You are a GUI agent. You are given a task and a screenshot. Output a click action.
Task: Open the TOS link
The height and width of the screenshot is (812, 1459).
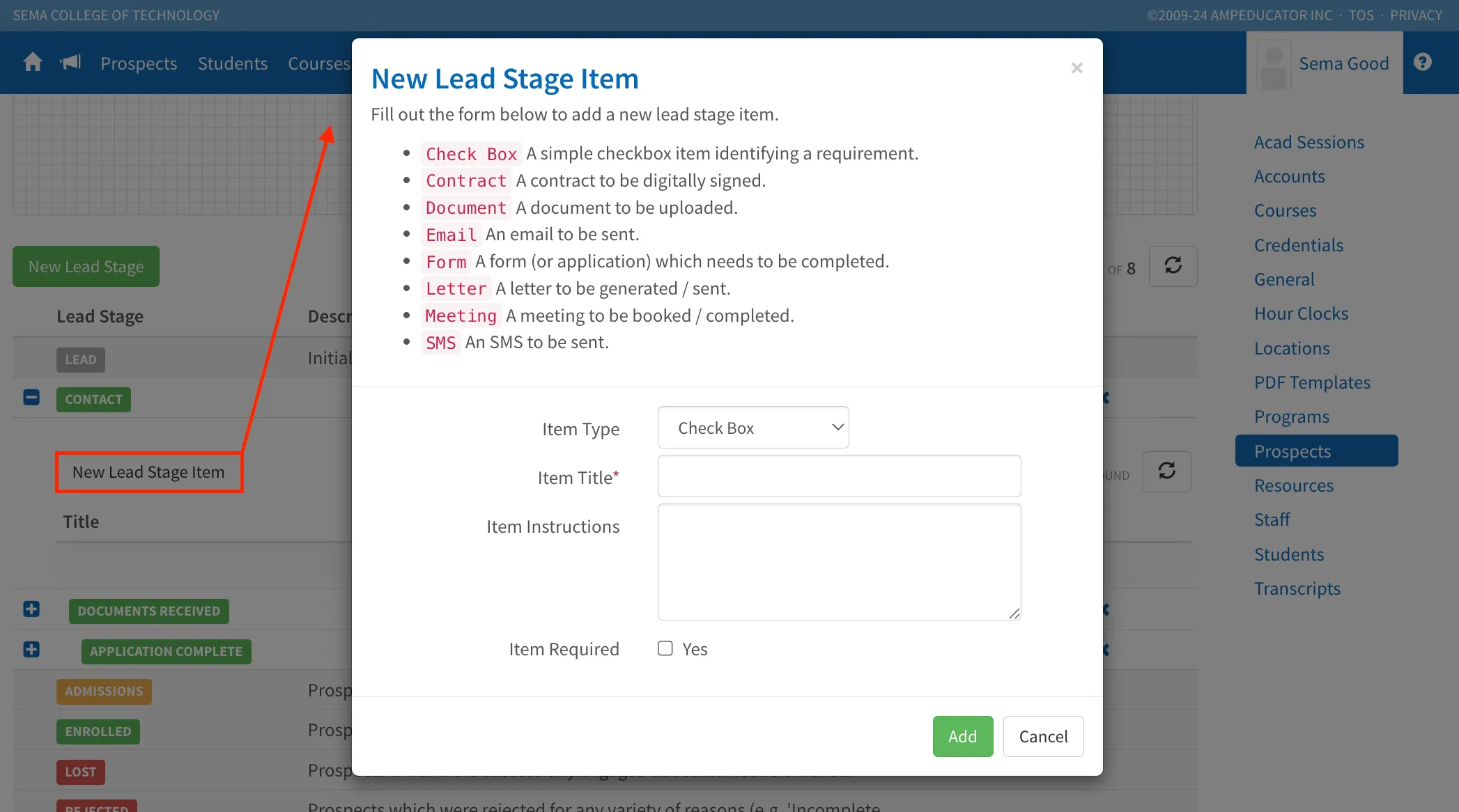[1361, 15]
